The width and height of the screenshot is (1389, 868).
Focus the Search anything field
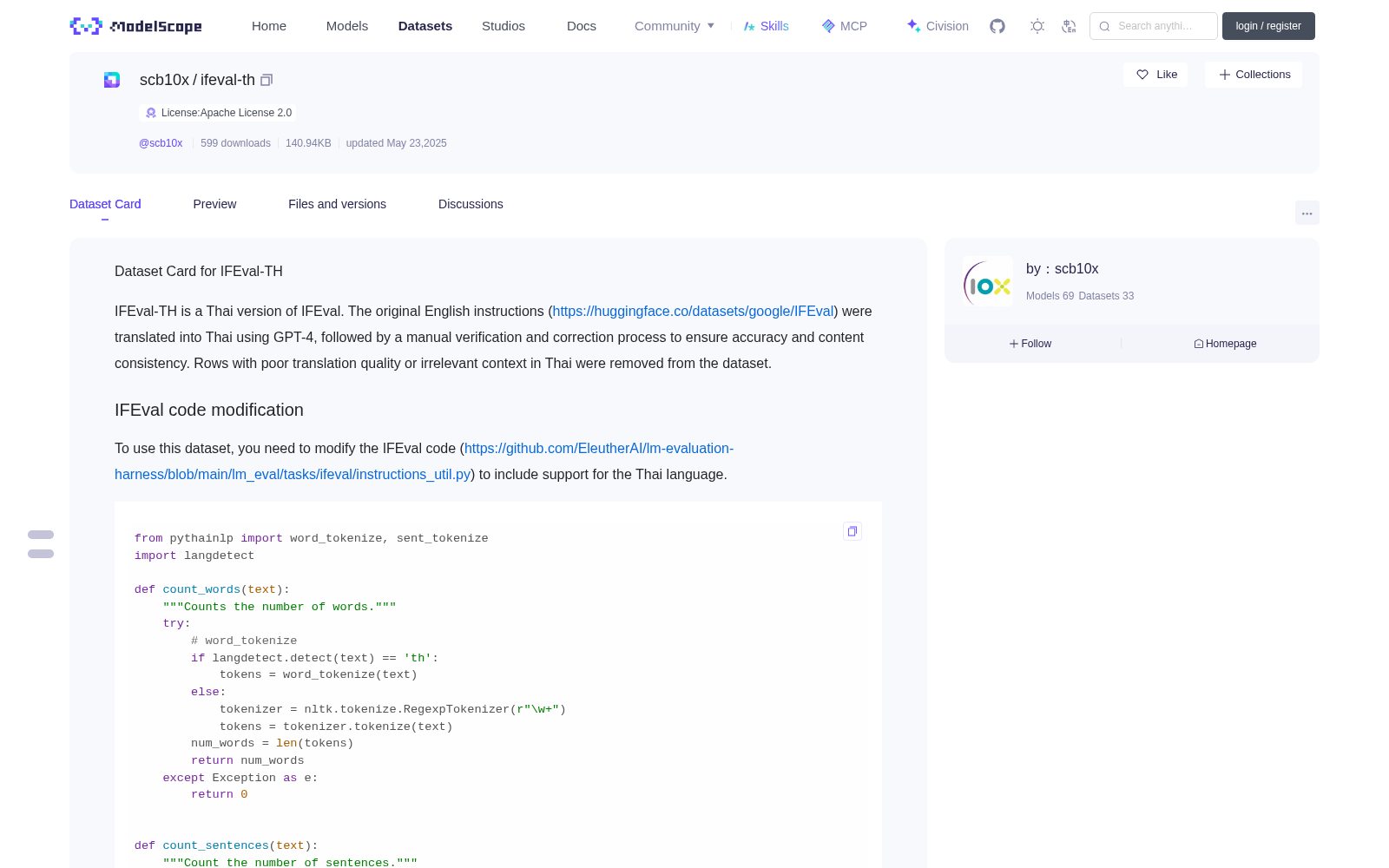click(1154, 26)
